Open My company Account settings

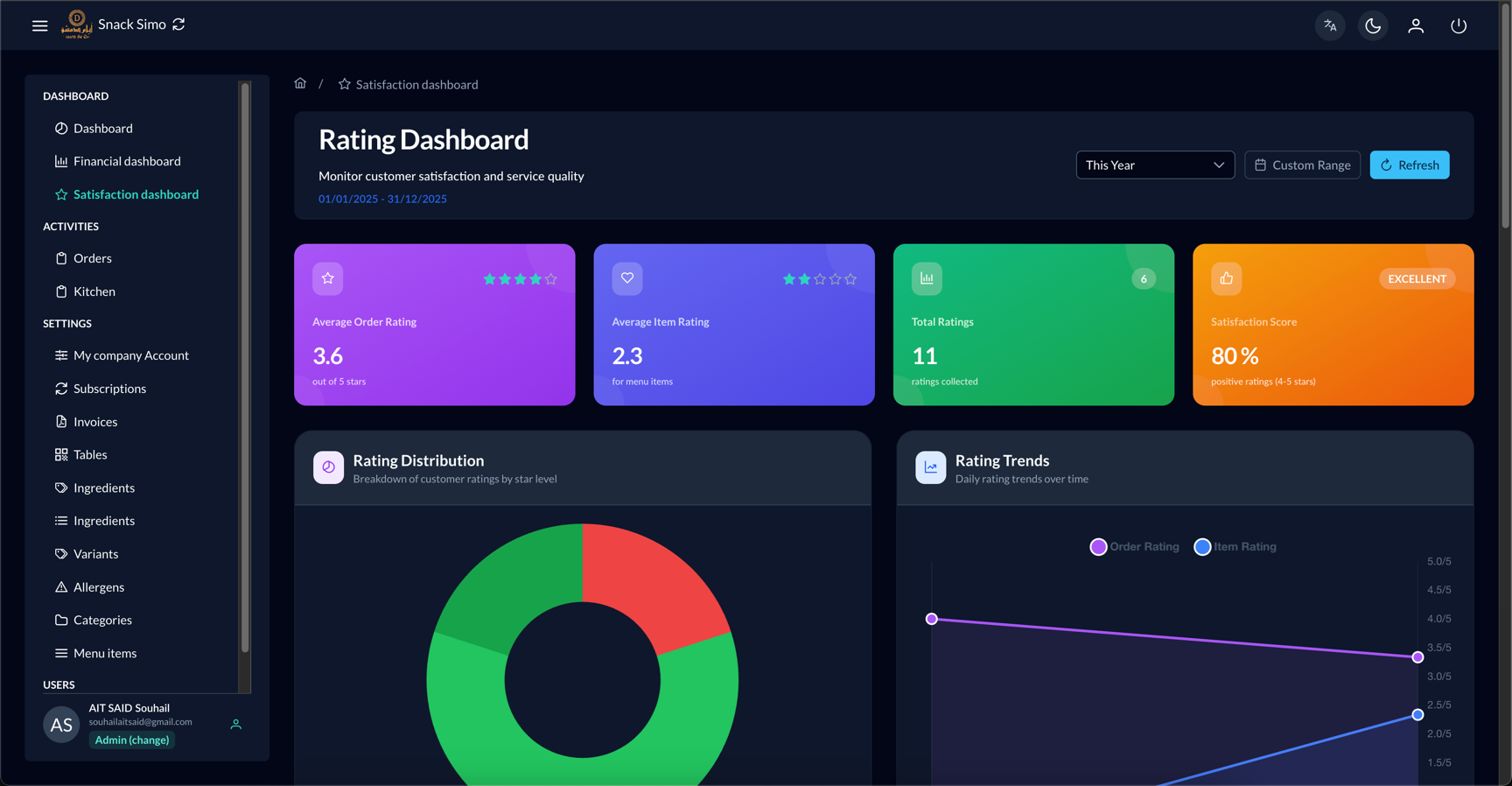pos(122,355)
